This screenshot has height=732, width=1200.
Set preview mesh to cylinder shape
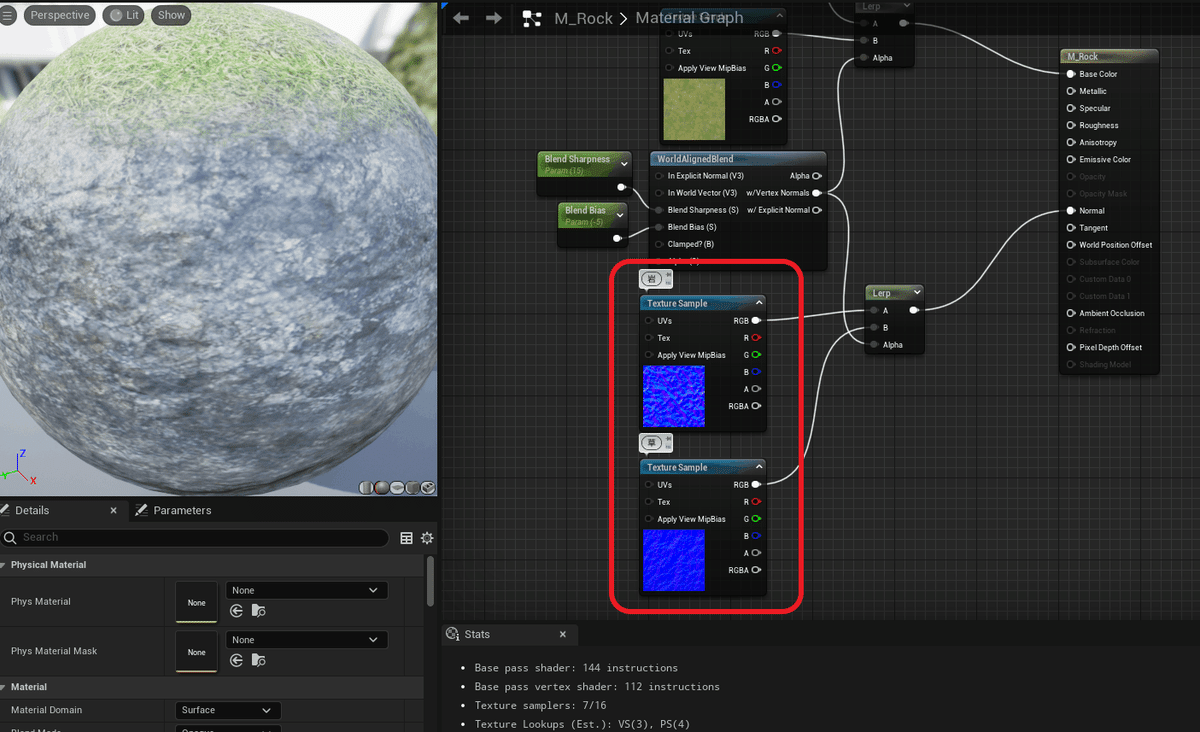tap(366, 488)
